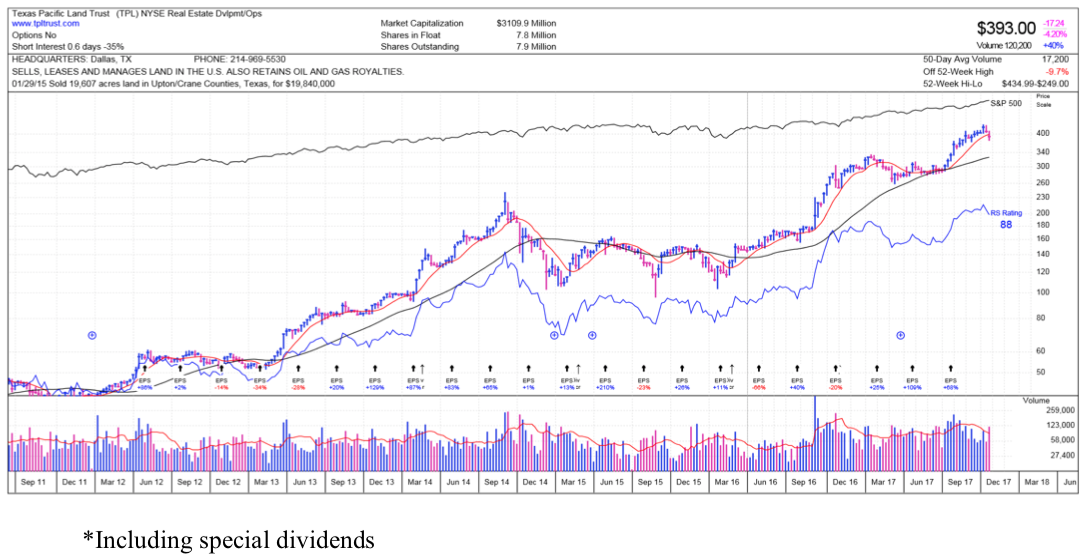Click the circled plus marker above the +13% EPS

pos(554,335)
